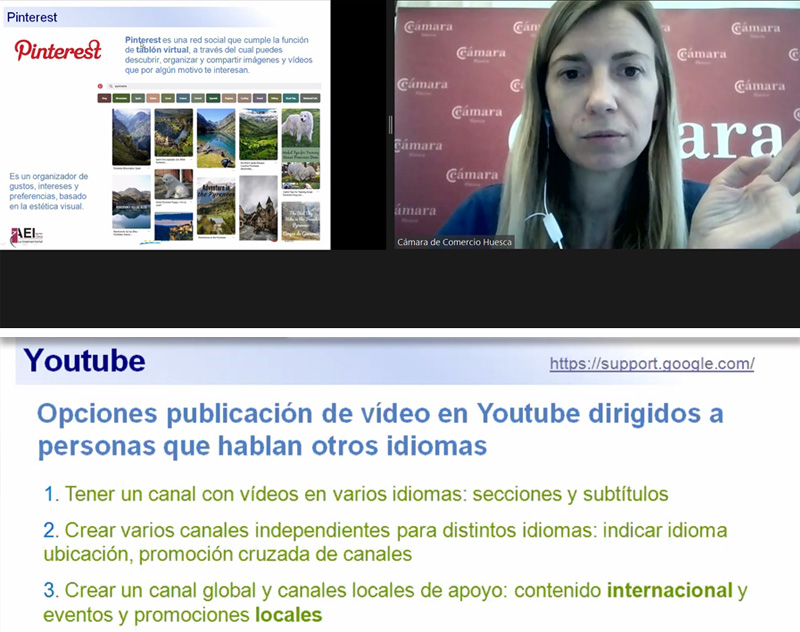The height and width of the screenshot is (632, 800).
Task: Click the 'Youtube' slide heading
Action: (x=84, y=361)
